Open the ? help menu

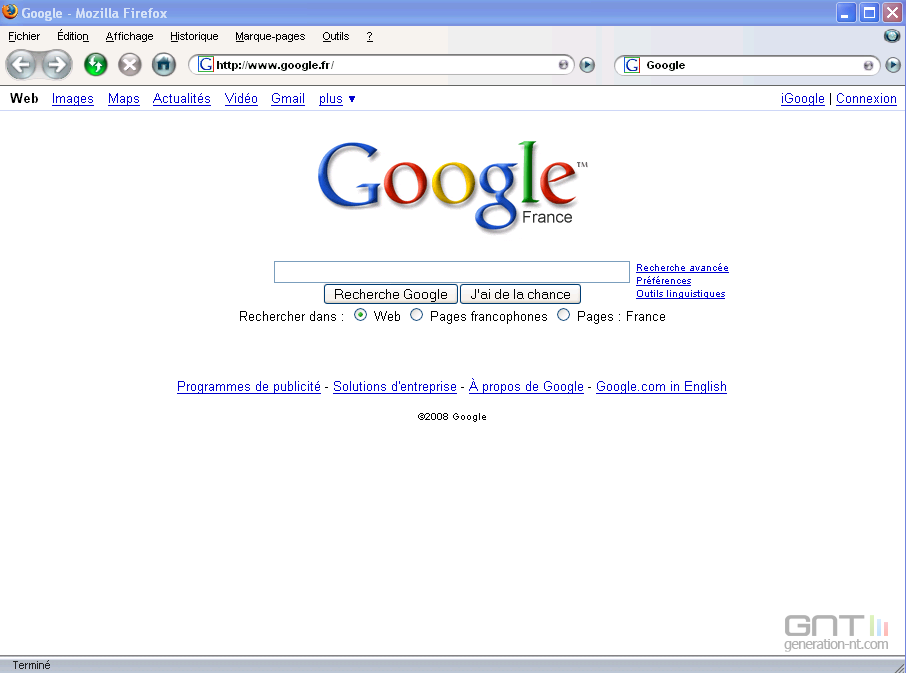click(369, 36)
